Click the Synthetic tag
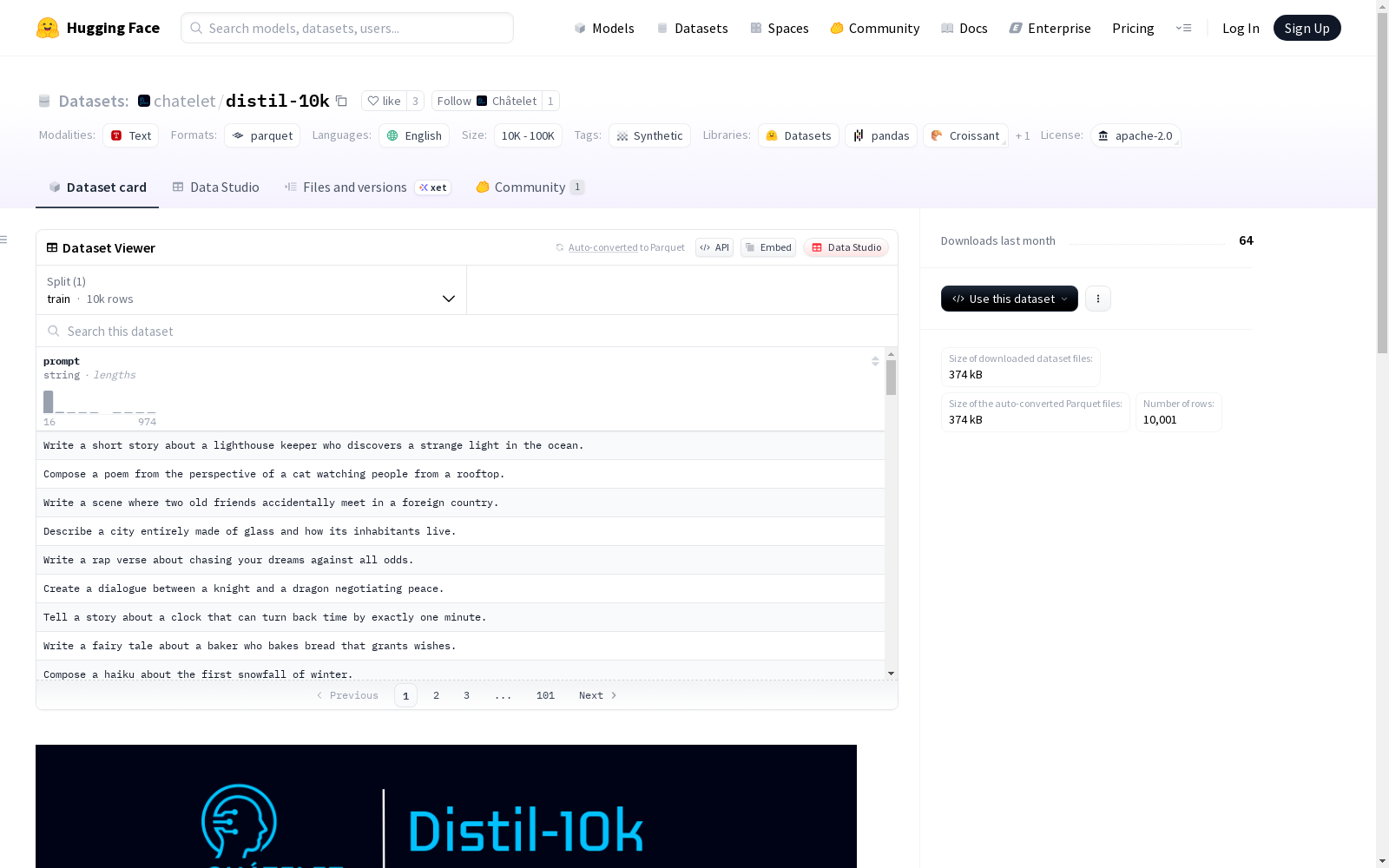Image resolution: width=1389 pixels, height=868 pixels. pos(649,135)
